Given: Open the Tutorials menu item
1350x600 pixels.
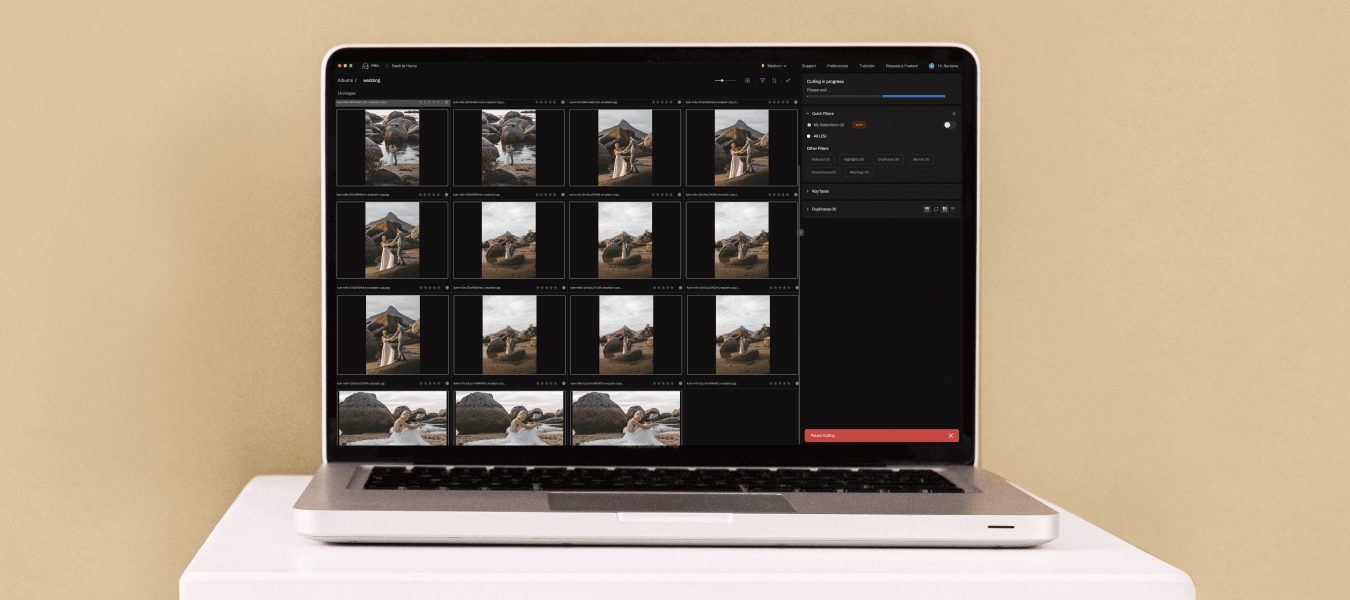Looking at the screenshot, I should tap(866, 66).
